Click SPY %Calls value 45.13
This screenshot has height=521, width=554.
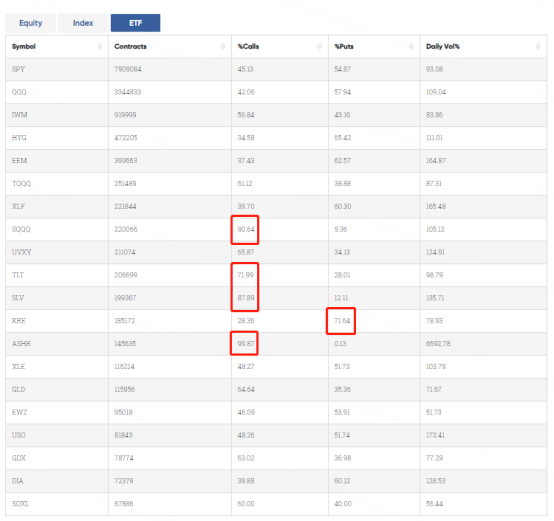[246, 69]
